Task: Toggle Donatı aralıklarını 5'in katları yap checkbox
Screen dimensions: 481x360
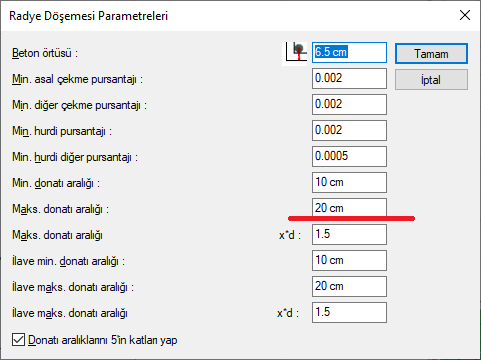Action: pos(18,340)
